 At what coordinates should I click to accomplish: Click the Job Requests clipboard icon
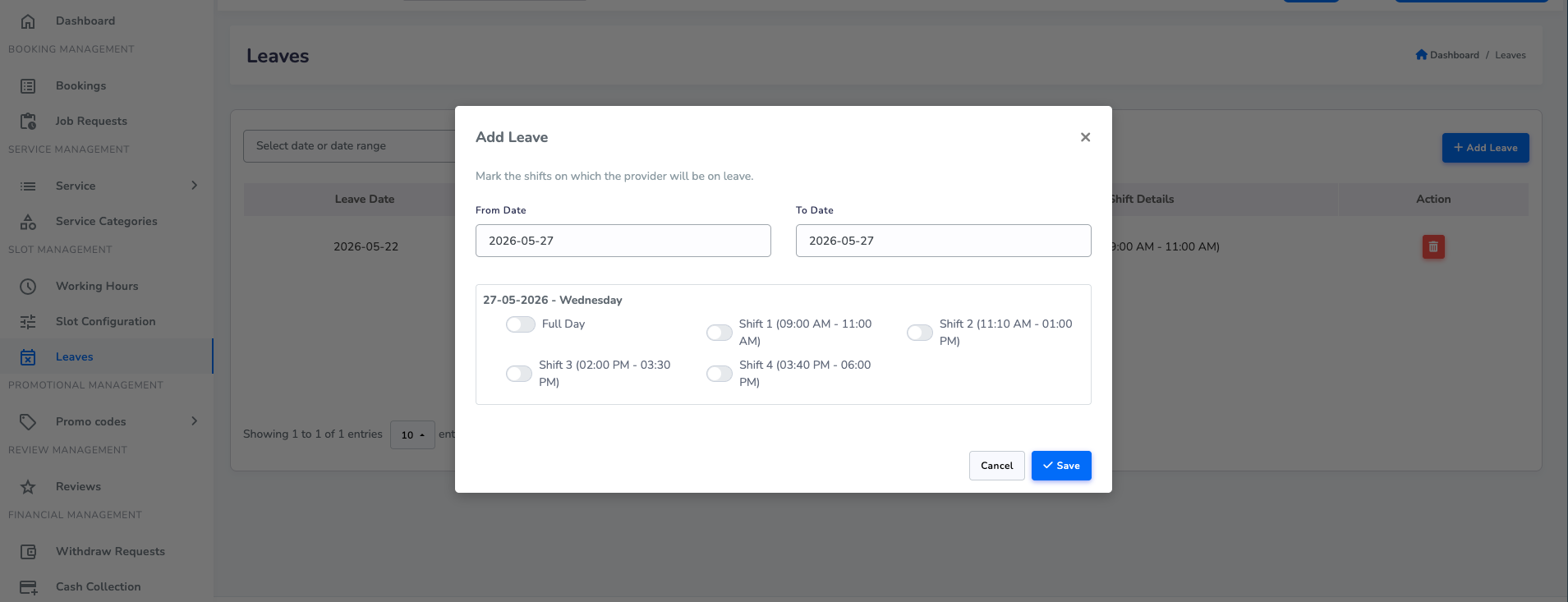pyautogui.click(x=28, y=122)
